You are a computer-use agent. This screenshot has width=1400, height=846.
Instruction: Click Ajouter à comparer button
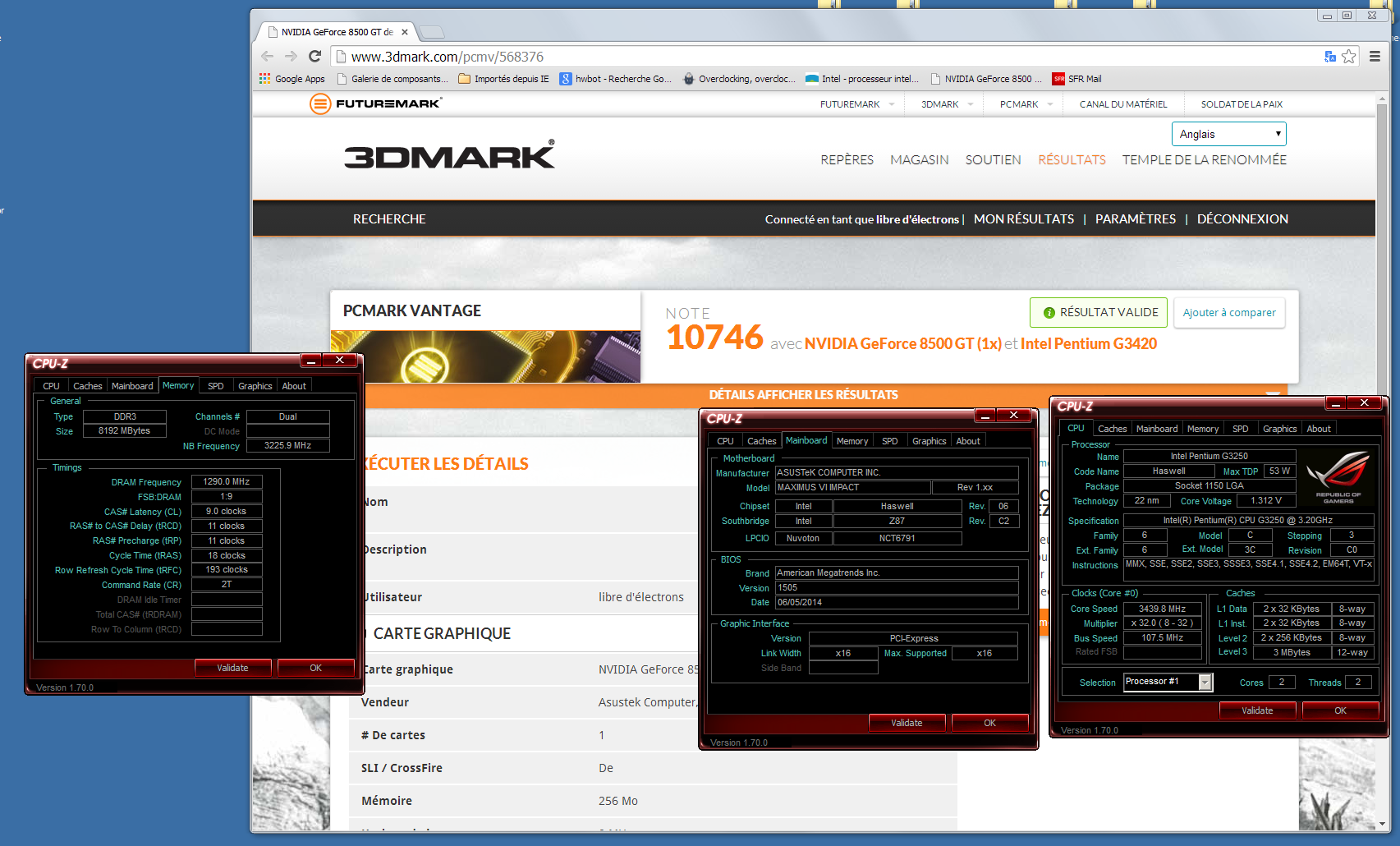click(1229, 312)
